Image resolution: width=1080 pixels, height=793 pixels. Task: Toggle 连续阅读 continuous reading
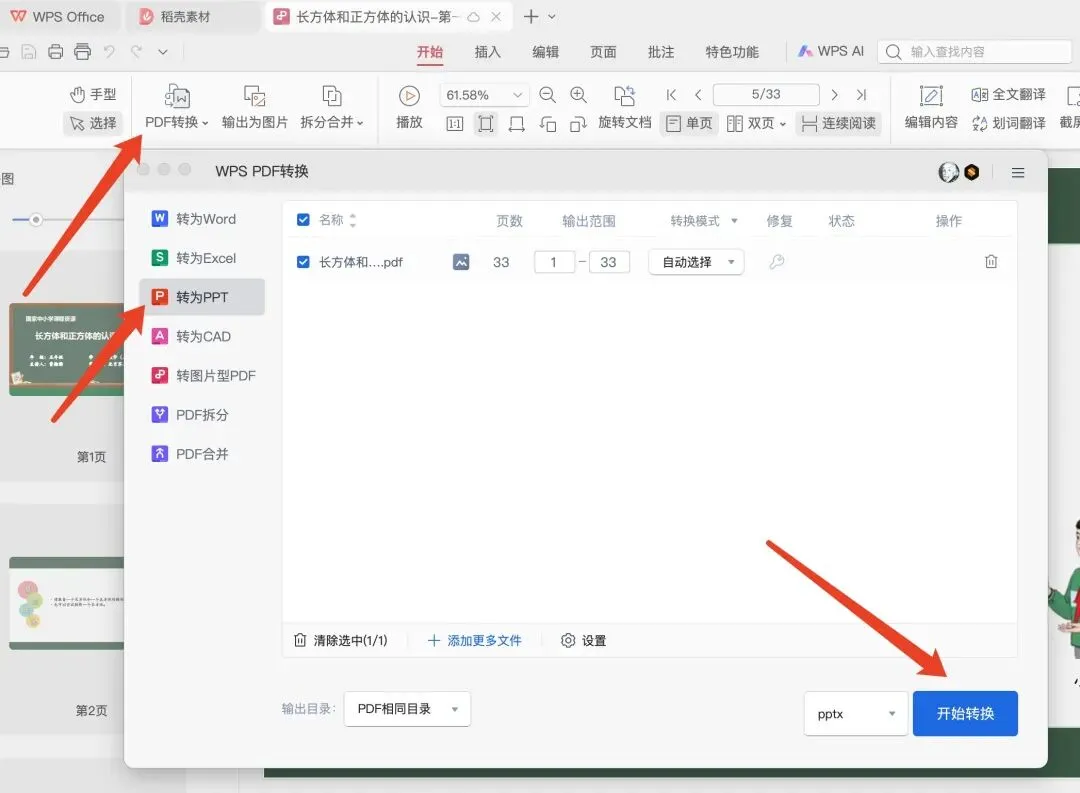pos(838,123)
